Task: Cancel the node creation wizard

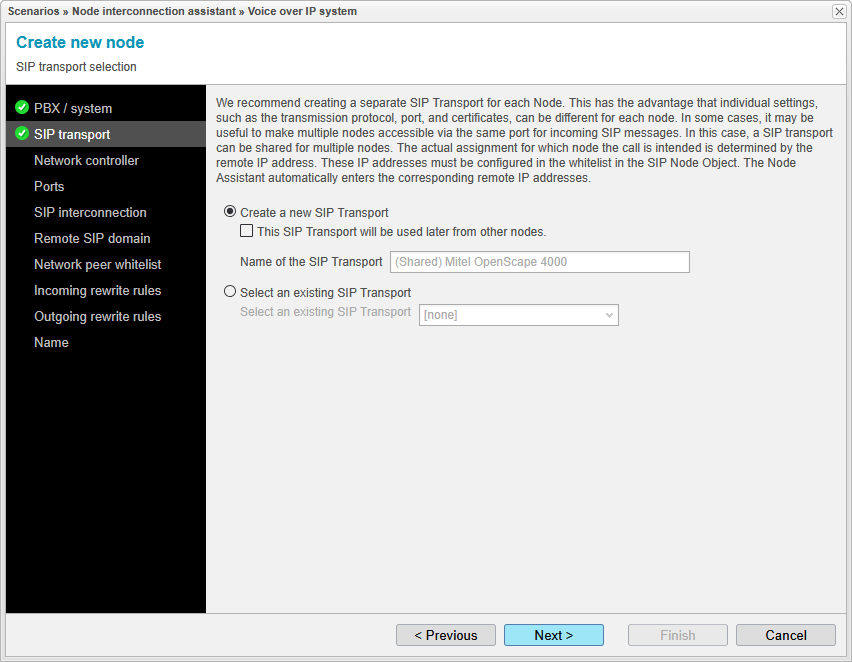Action: point(785,635)
